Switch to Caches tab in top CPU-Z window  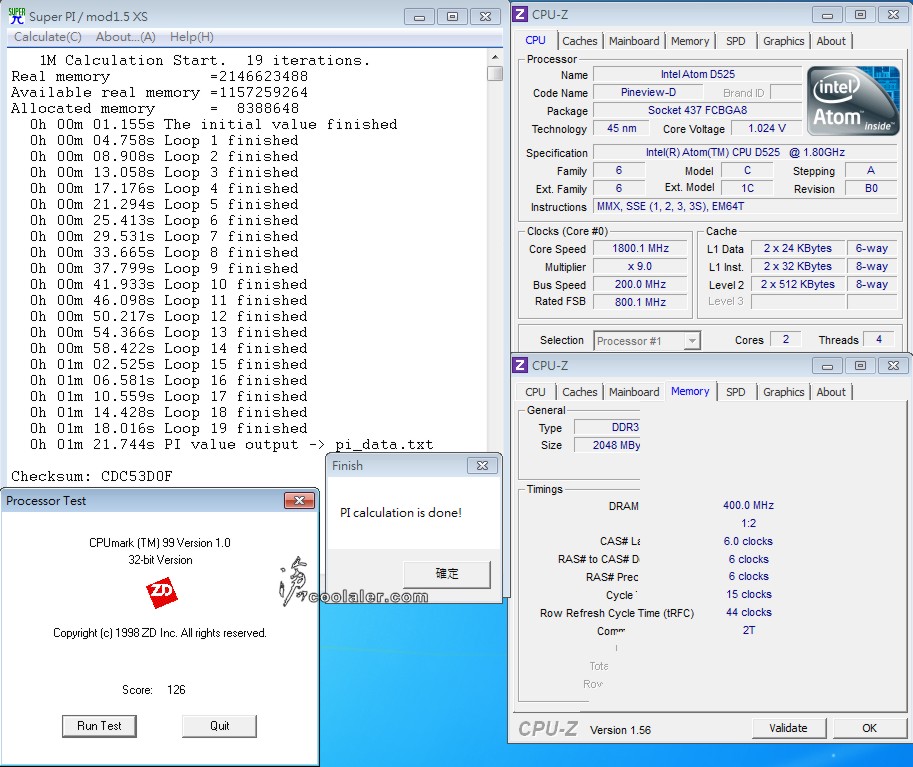[579, 41]
